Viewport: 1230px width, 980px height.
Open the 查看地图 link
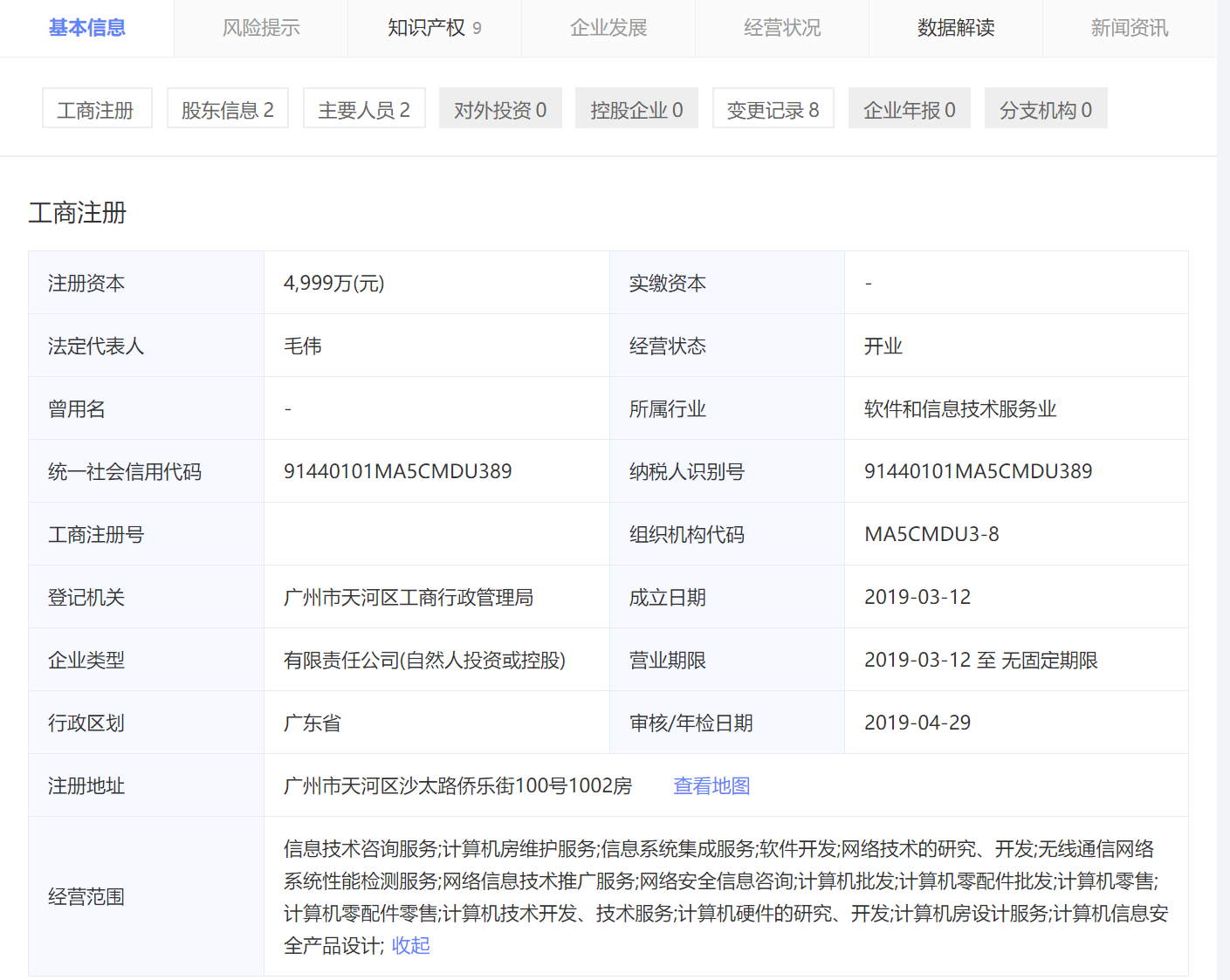[711, 785]
